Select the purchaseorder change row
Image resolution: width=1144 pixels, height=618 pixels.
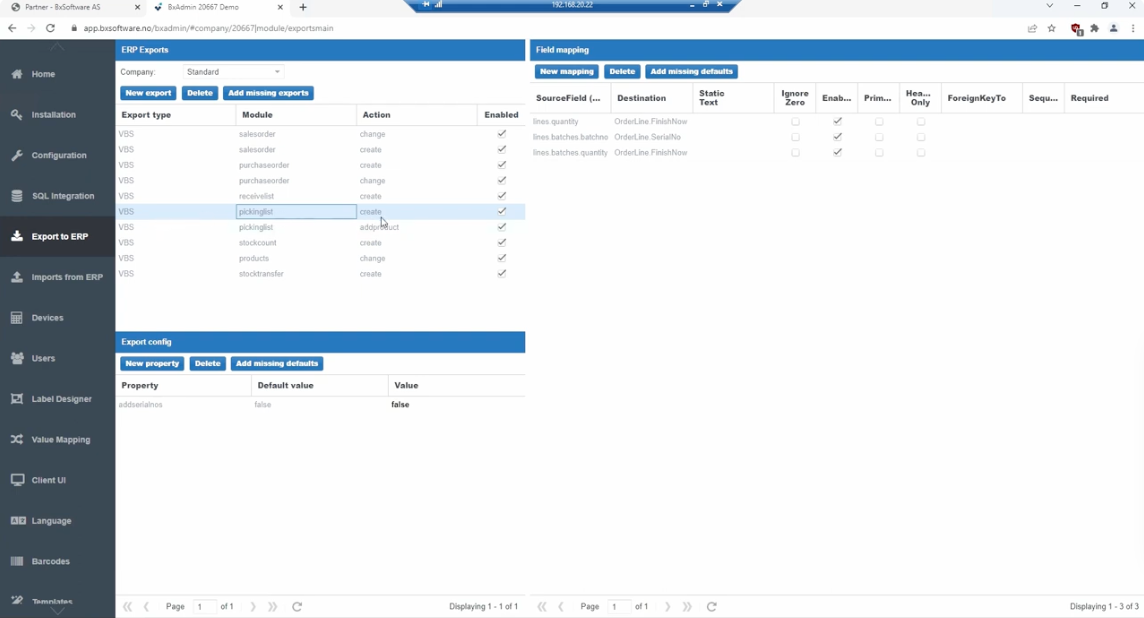pyautogui.click(x=320, y=180)
